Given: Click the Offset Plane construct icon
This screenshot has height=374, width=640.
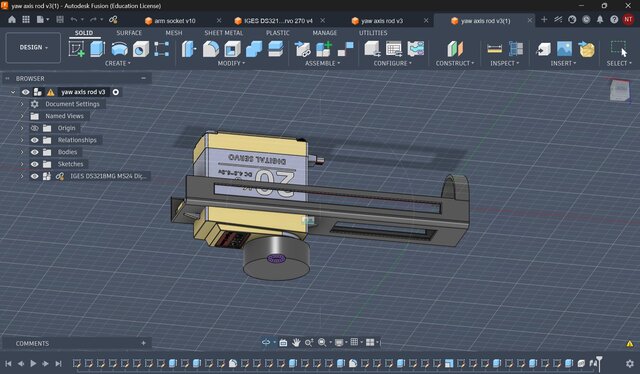Looking at the screenshot, I should click(455, 49).
